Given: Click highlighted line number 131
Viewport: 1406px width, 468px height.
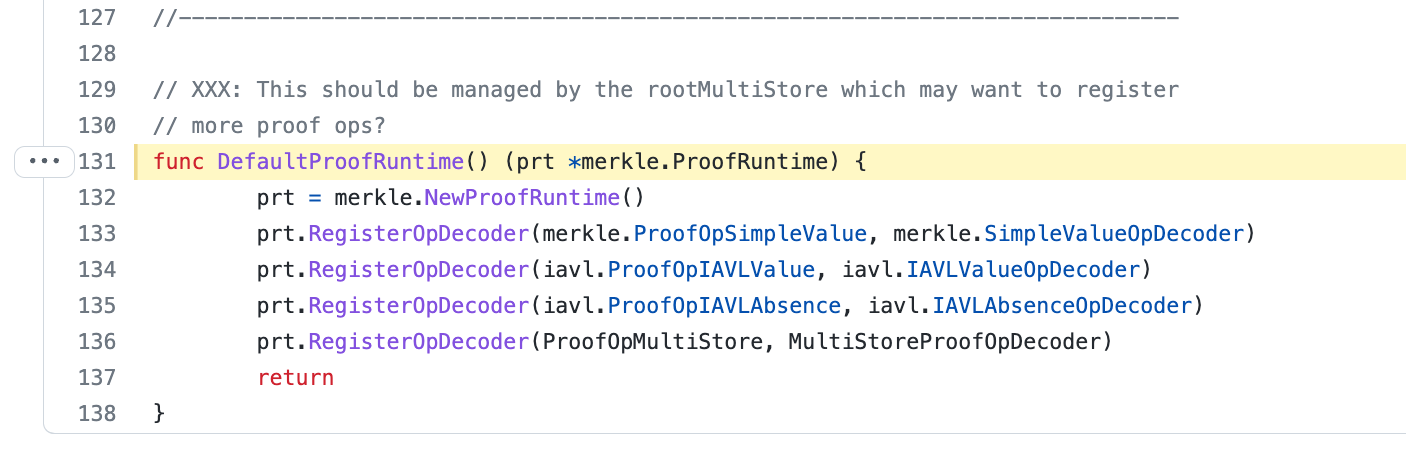Looking at the screenshot, I should (97, 162).
